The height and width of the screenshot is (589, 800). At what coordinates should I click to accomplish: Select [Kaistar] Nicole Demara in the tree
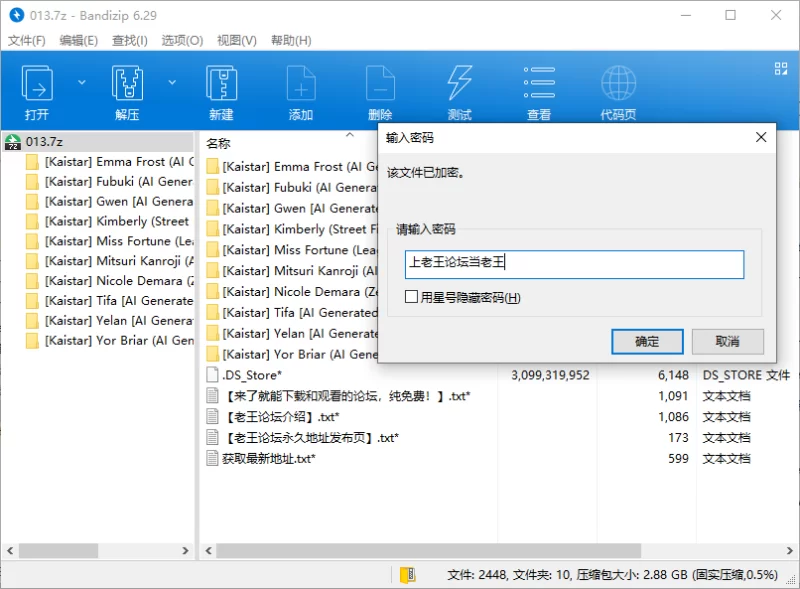coord(109,281)
